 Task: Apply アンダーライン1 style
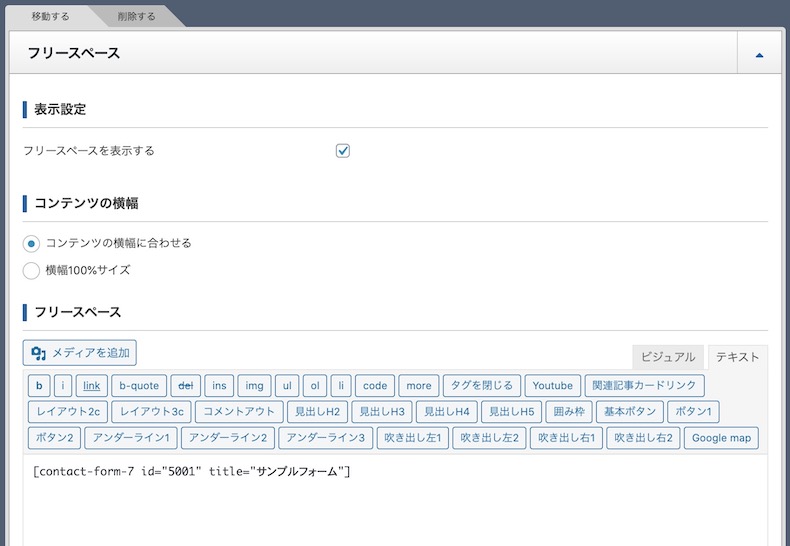[x=131, y=438]
